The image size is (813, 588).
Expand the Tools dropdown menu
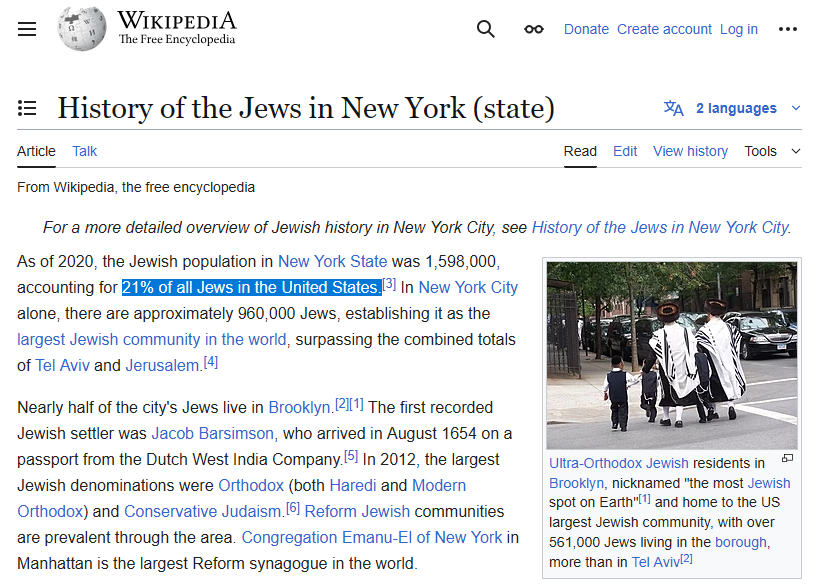coord(773,151)
